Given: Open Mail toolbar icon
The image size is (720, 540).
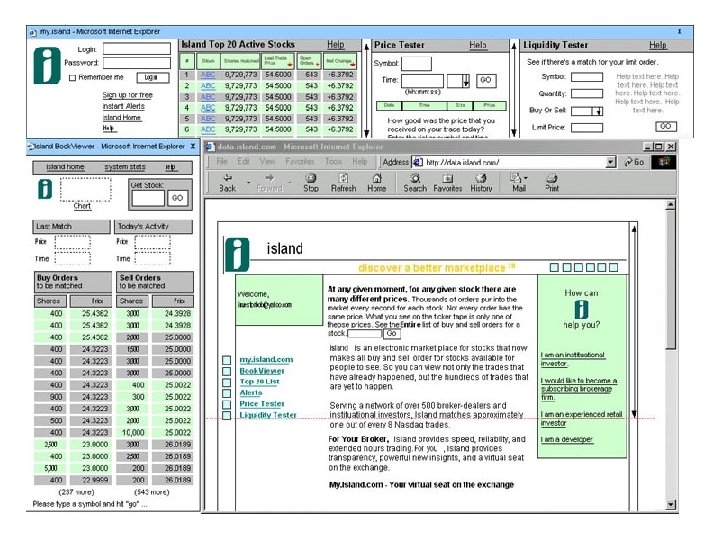Looking at the screenshot, I should (x=516, y=178).
